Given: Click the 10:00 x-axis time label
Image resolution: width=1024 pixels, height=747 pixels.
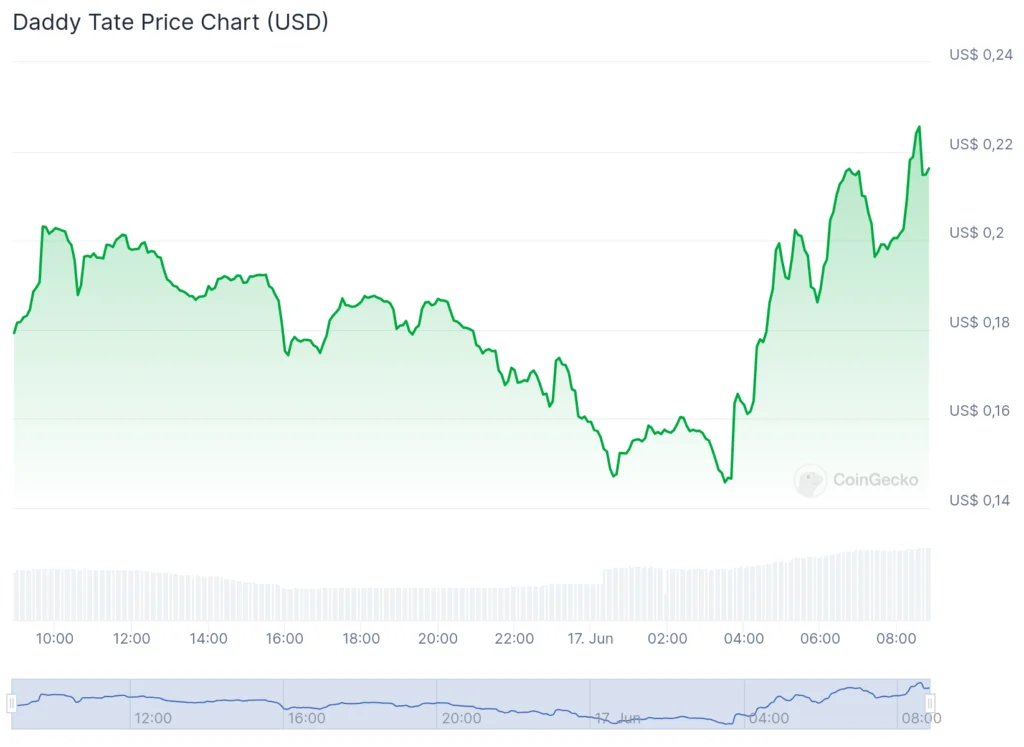Looking at the screenshot, I should [54, 639].
